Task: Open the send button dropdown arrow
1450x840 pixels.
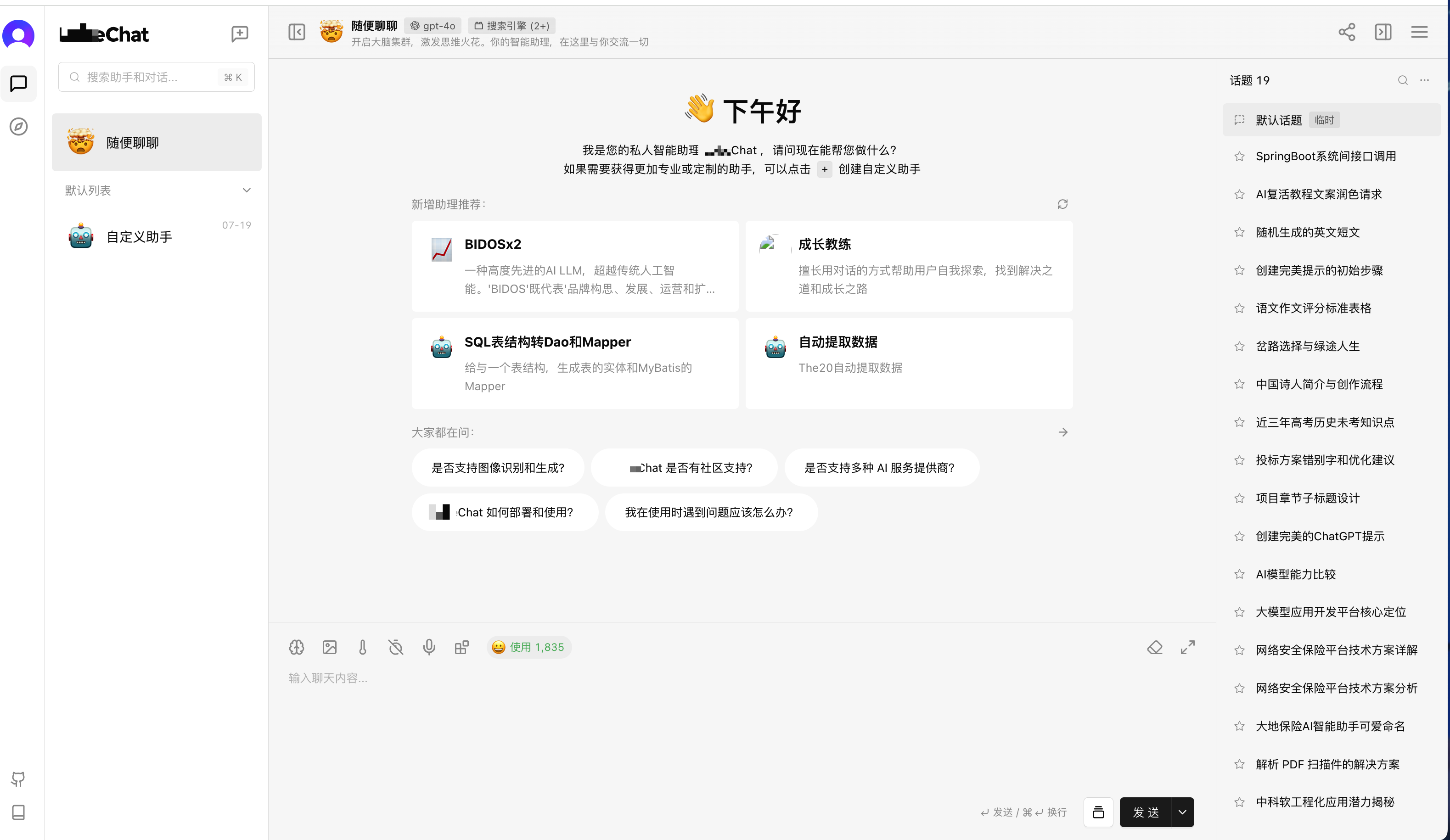Action: [x=1182, y=812]
